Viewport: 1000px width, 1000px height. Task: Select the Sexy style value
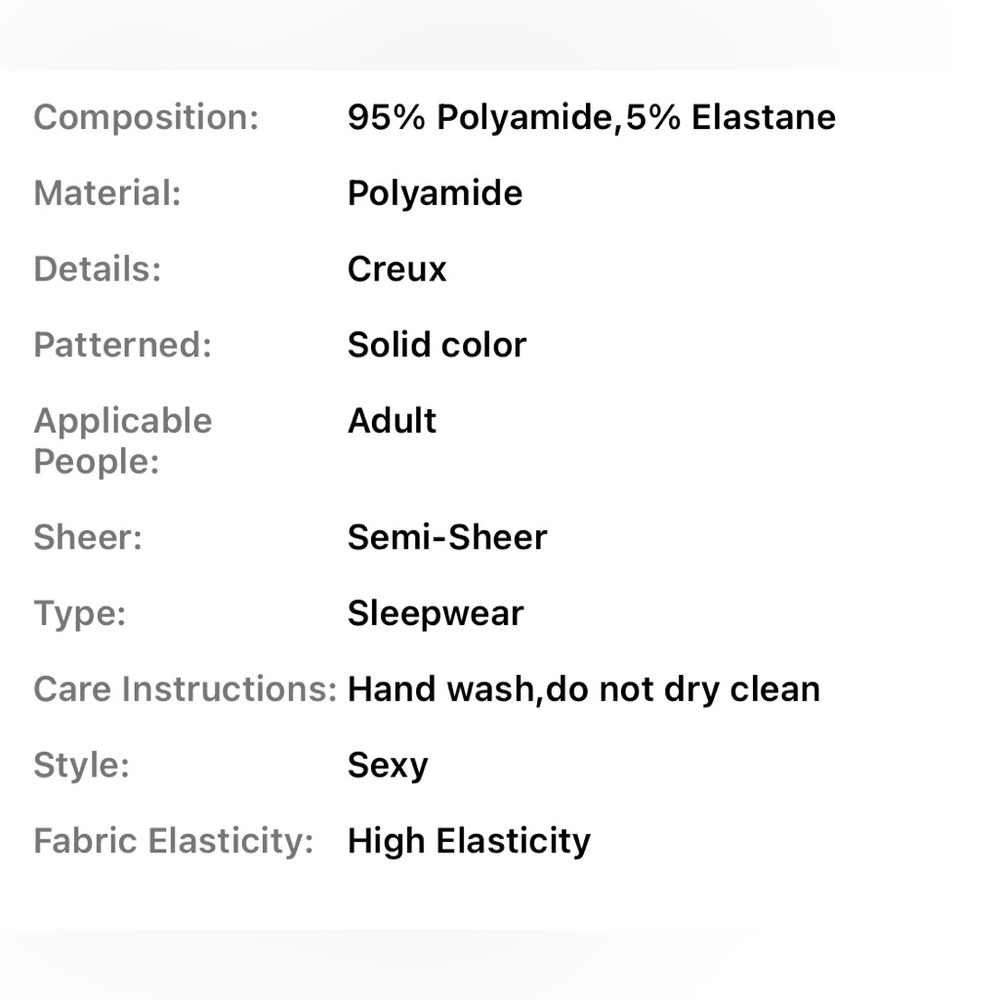coord(388,766)
